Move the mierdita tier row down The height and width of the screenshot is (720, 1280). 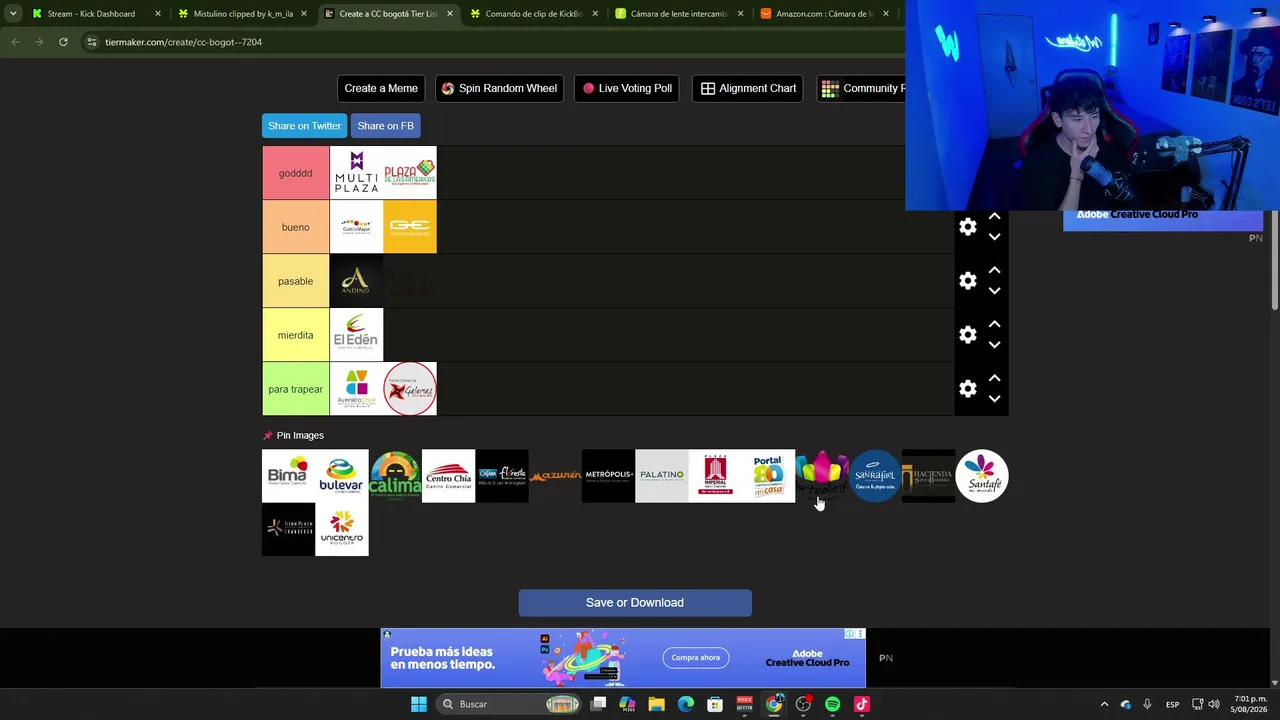[x=994, y=345]
